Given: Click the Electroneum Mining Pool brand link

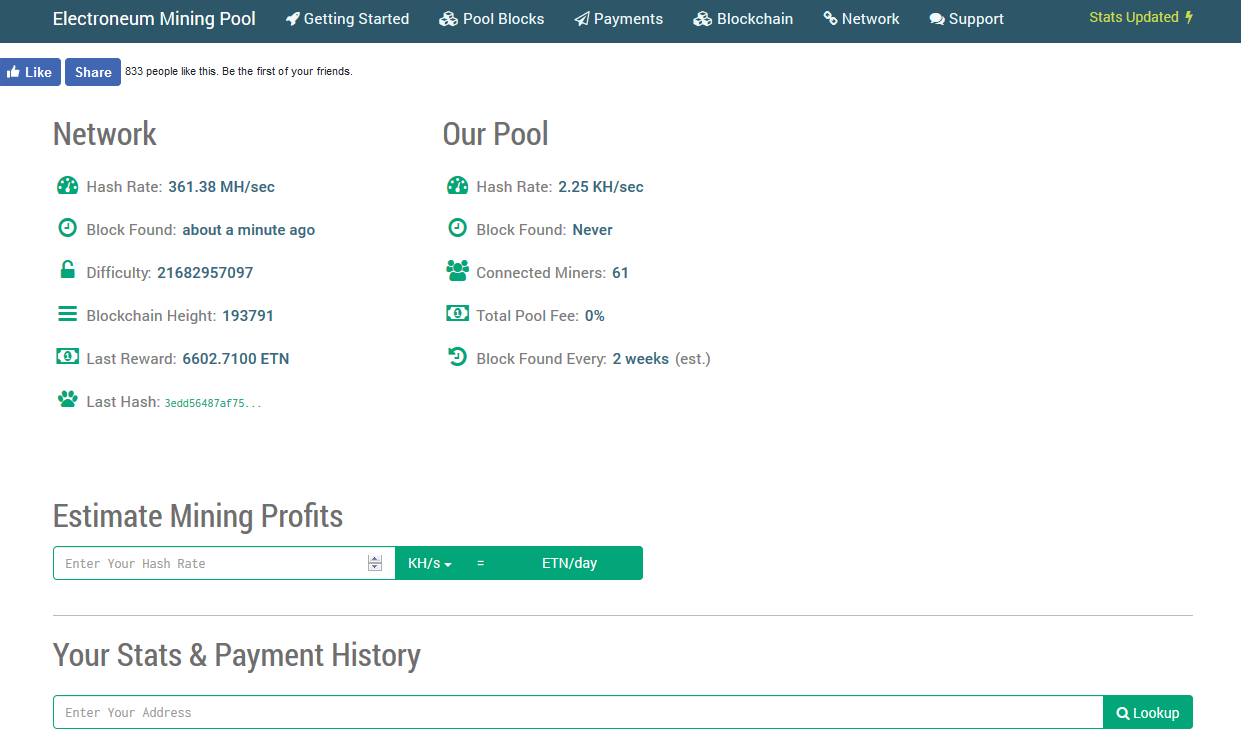Looking at the screenshot, I should tap(154, 19).
